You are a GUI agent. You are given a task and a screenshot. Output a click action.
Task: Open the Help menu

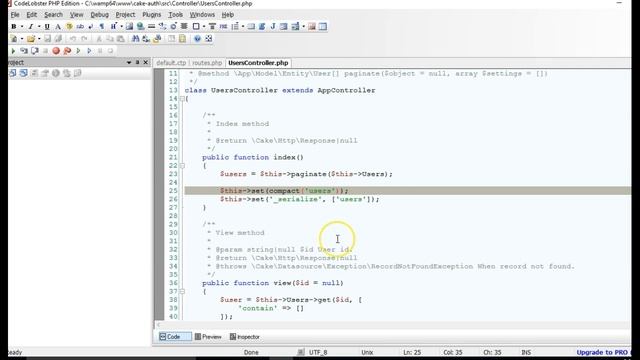[x=228, y=15]
